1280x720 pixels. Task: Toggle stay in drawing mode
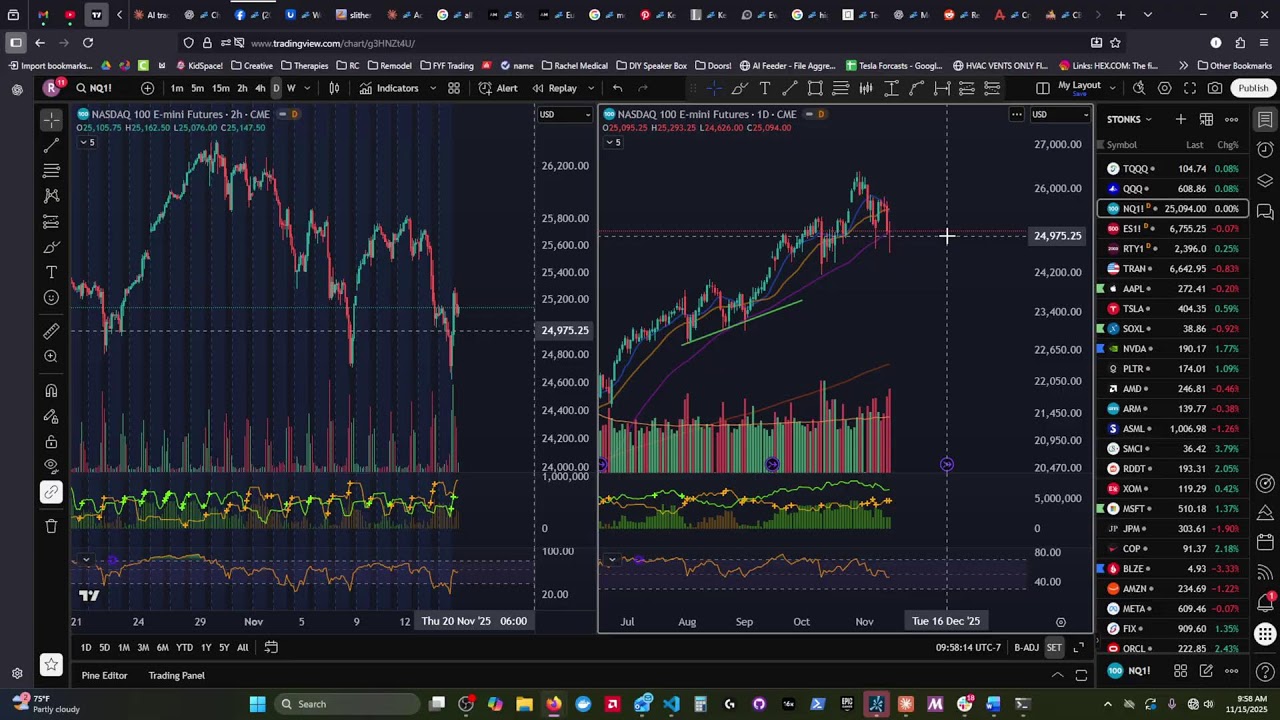51,416
